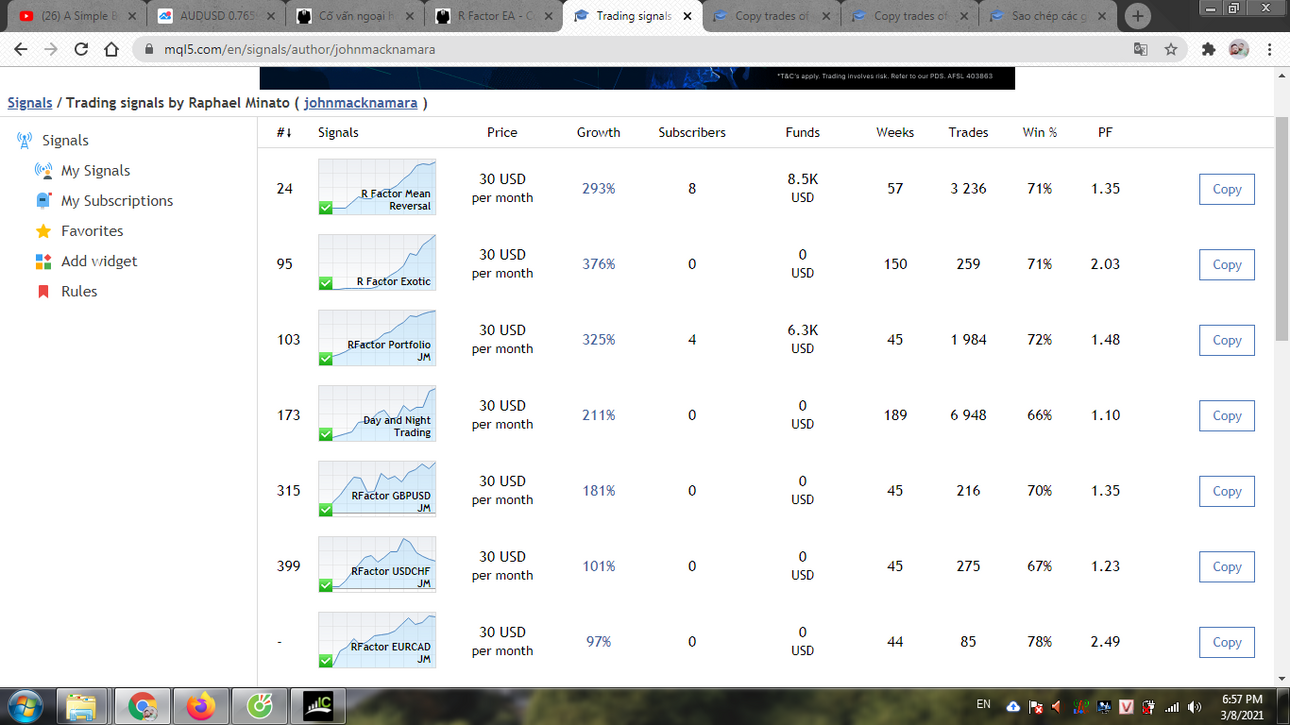The height and width of the screenshot is (725, 1290).
Task: Open File Explorer from the taskbar
Action: tap(83, 706)
